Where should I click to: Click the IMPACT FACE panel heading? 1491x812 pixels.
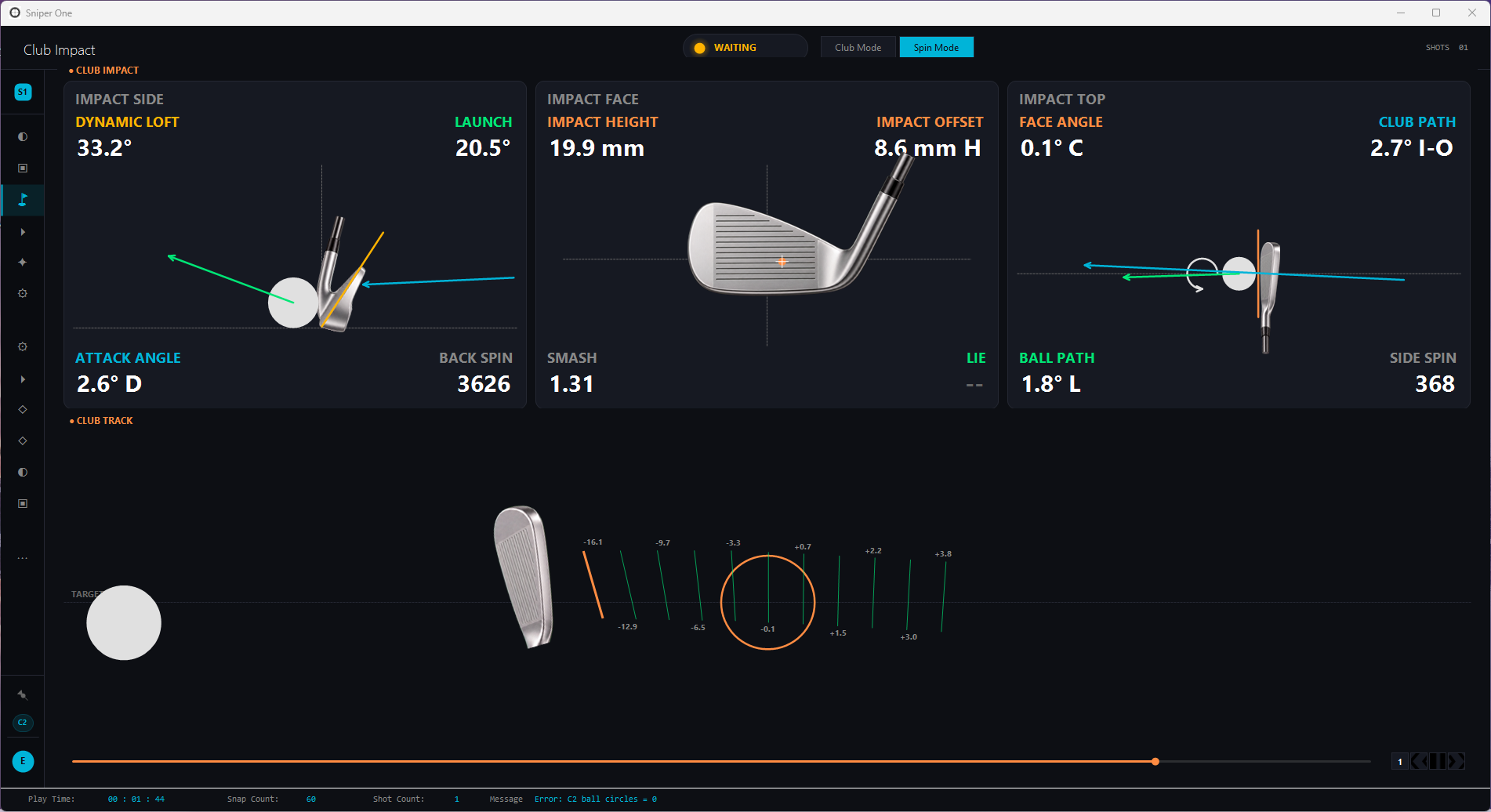pos(593,100)
